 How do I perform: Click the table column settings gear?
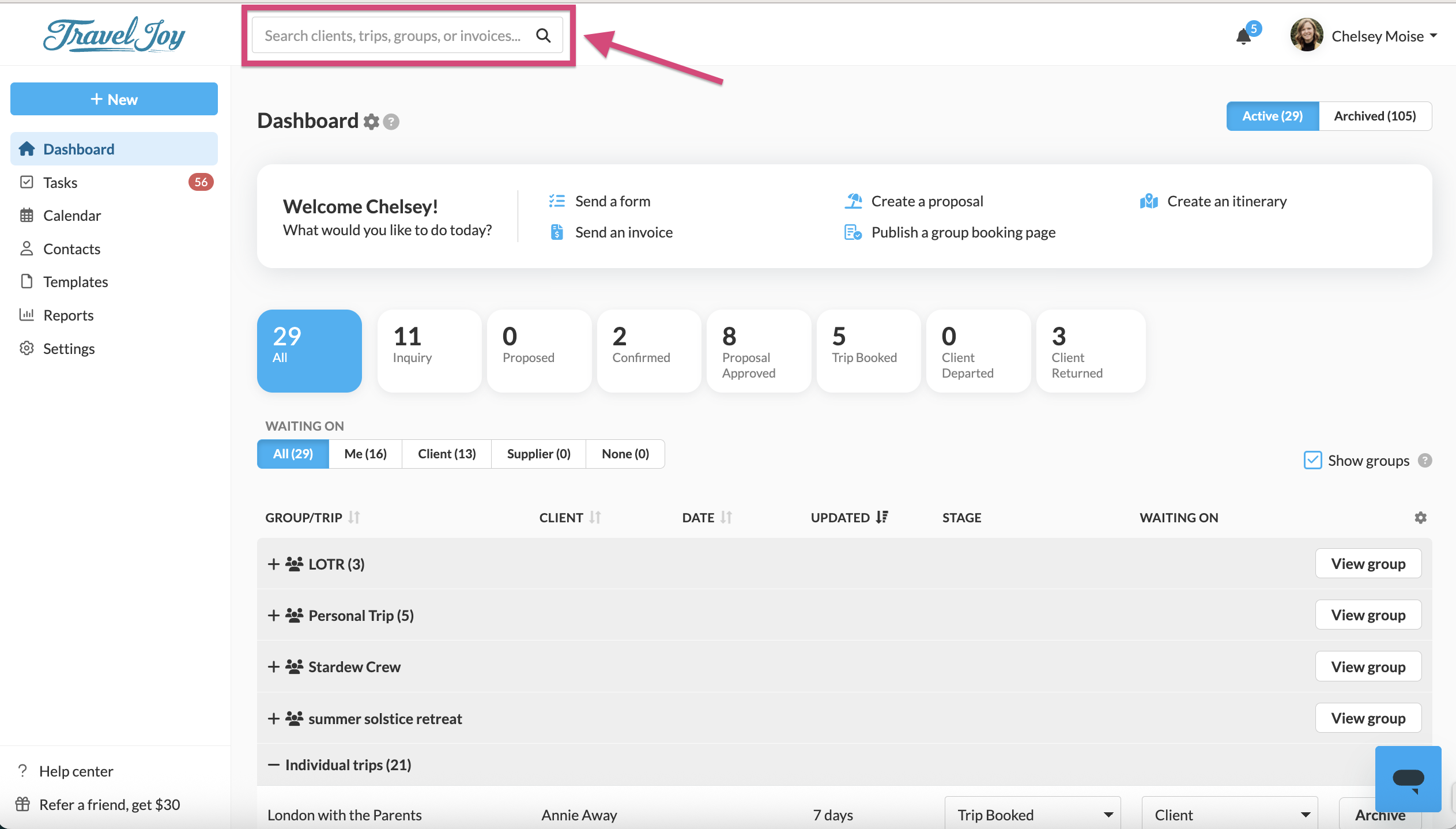click(x=1420, y=518)
